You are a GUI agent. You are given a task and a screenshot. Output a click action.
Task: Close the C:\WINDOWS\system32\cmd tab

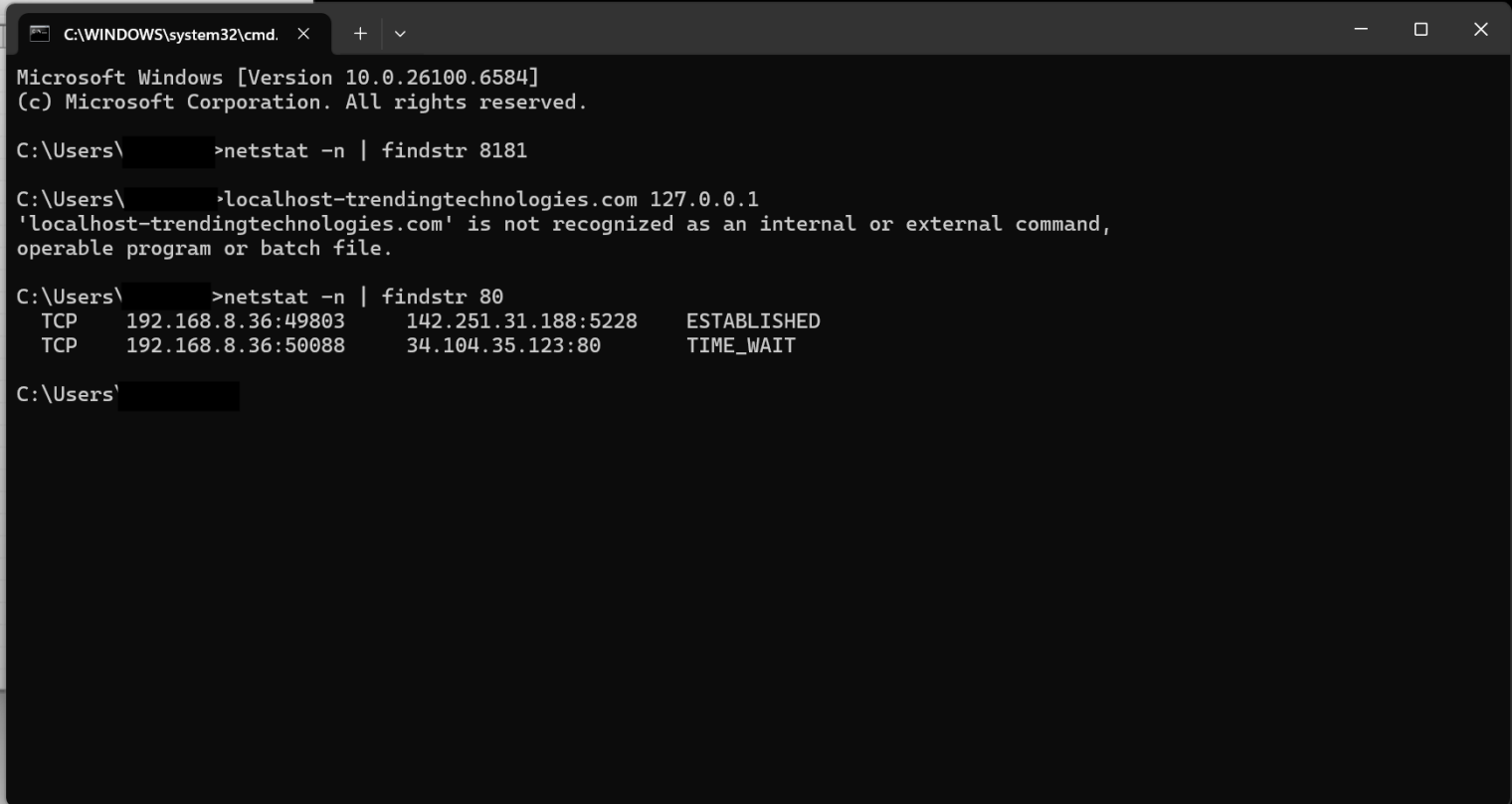(303, 34)
